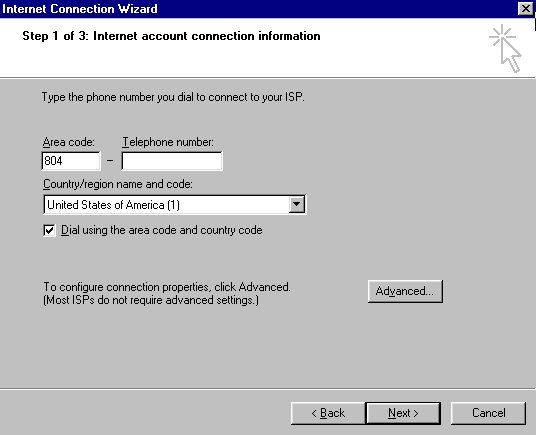Click the 'To configure connection properties' text
The height and width of the screenshot is (435, 536).
point(167,287)
